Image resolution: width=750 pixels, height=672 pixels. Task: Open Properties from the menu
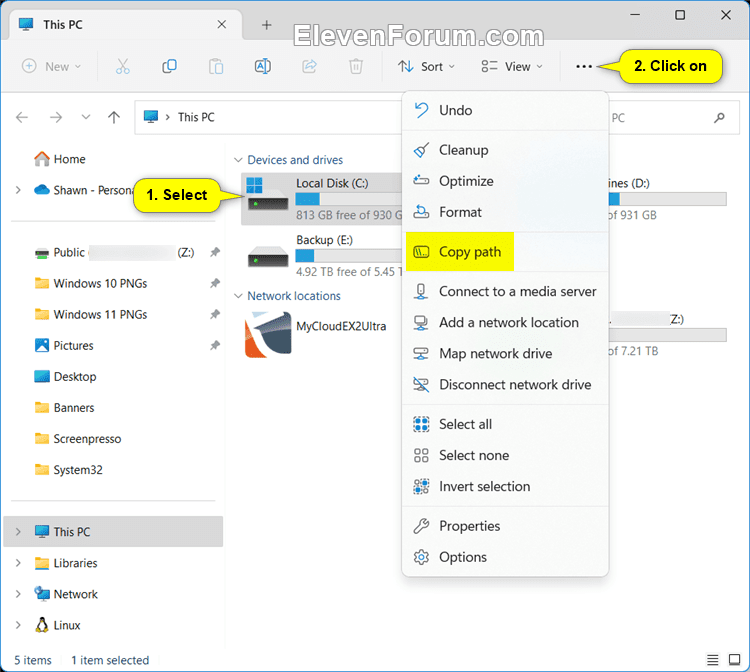[505, 526]
